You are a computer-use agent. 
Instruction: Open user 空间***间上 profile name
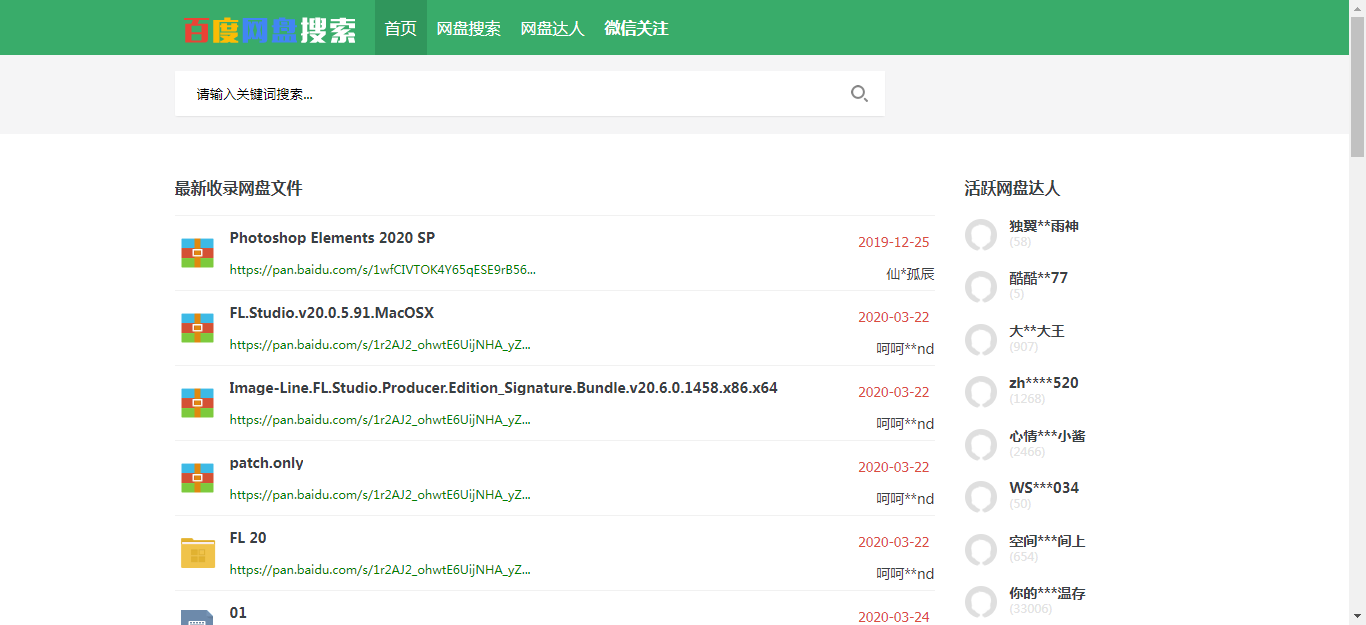(x=1047, y=541)
